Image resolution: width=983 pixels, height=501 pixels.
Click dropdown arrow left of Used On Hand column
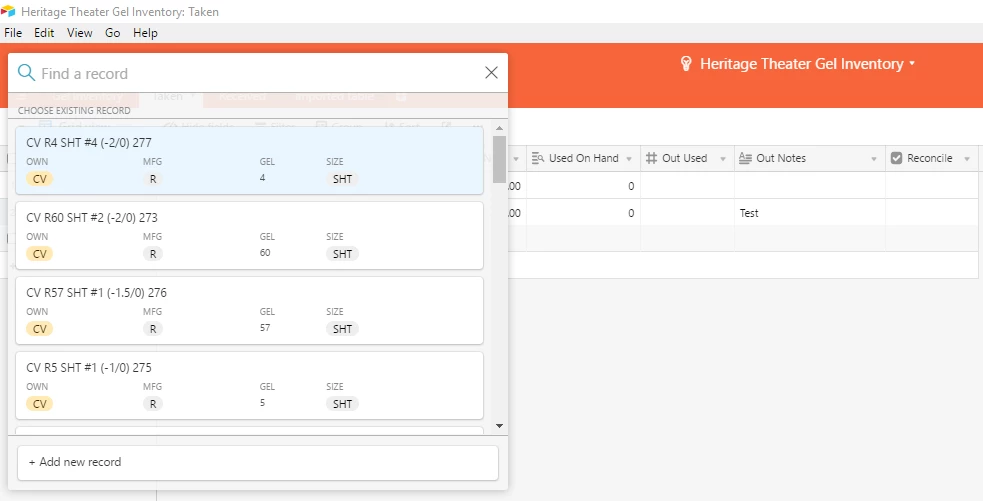516,159
